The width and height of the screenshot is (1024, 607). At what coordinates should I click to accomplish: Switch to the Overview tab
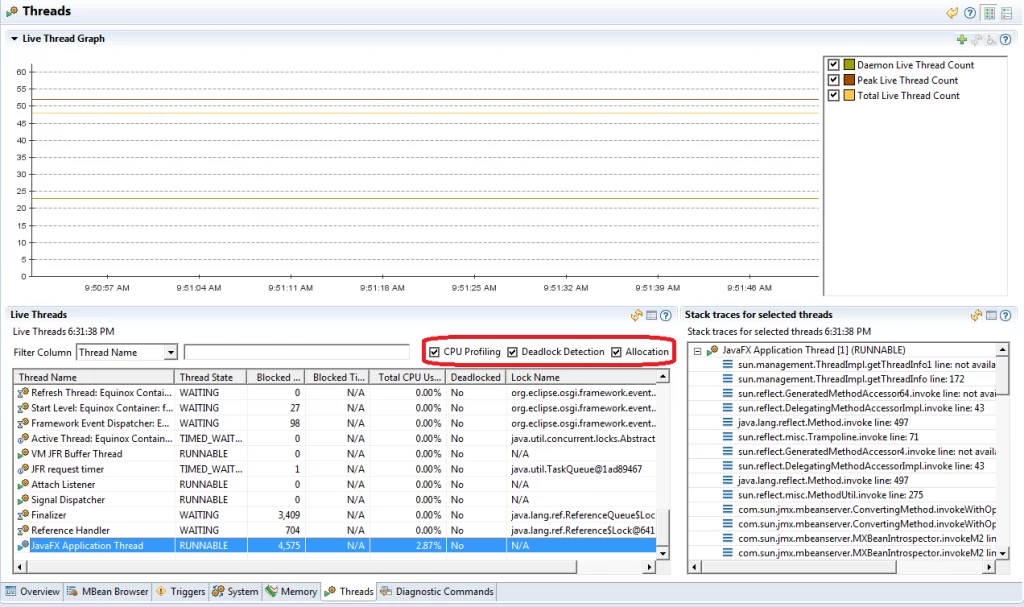coord(33,592)
